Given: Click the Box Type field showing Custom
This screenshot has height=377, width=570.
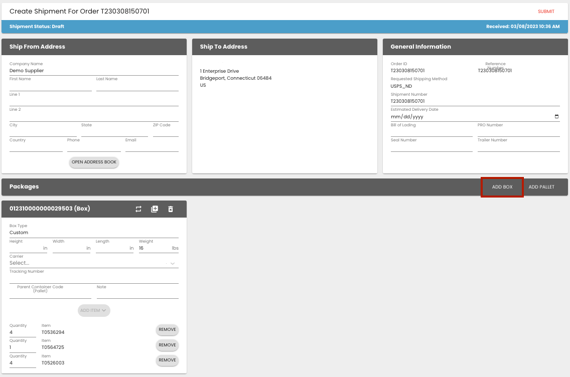Looking at the screenshot, I should tap(94, 233).
